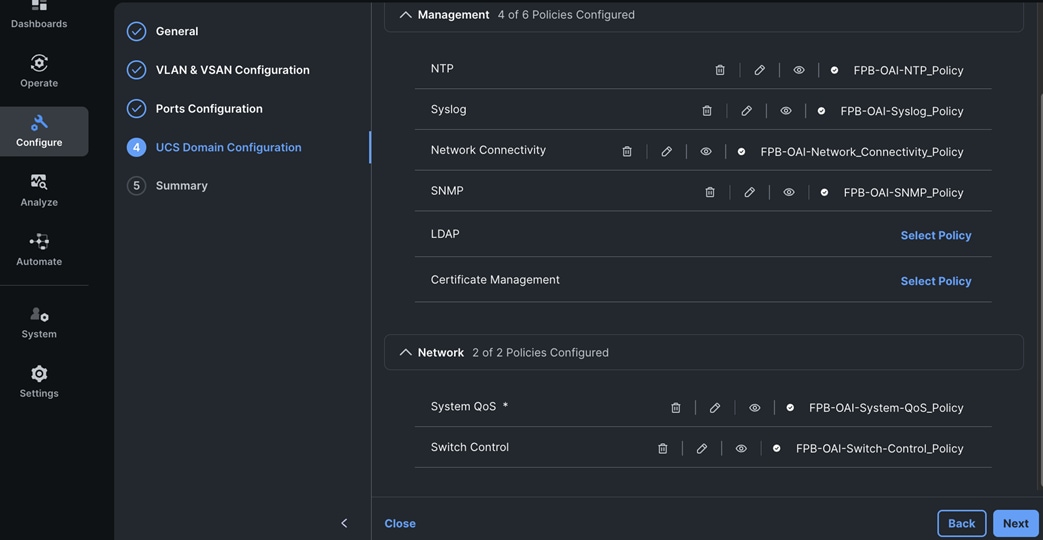Click the Switch Control row label

[x=470, y=447]
